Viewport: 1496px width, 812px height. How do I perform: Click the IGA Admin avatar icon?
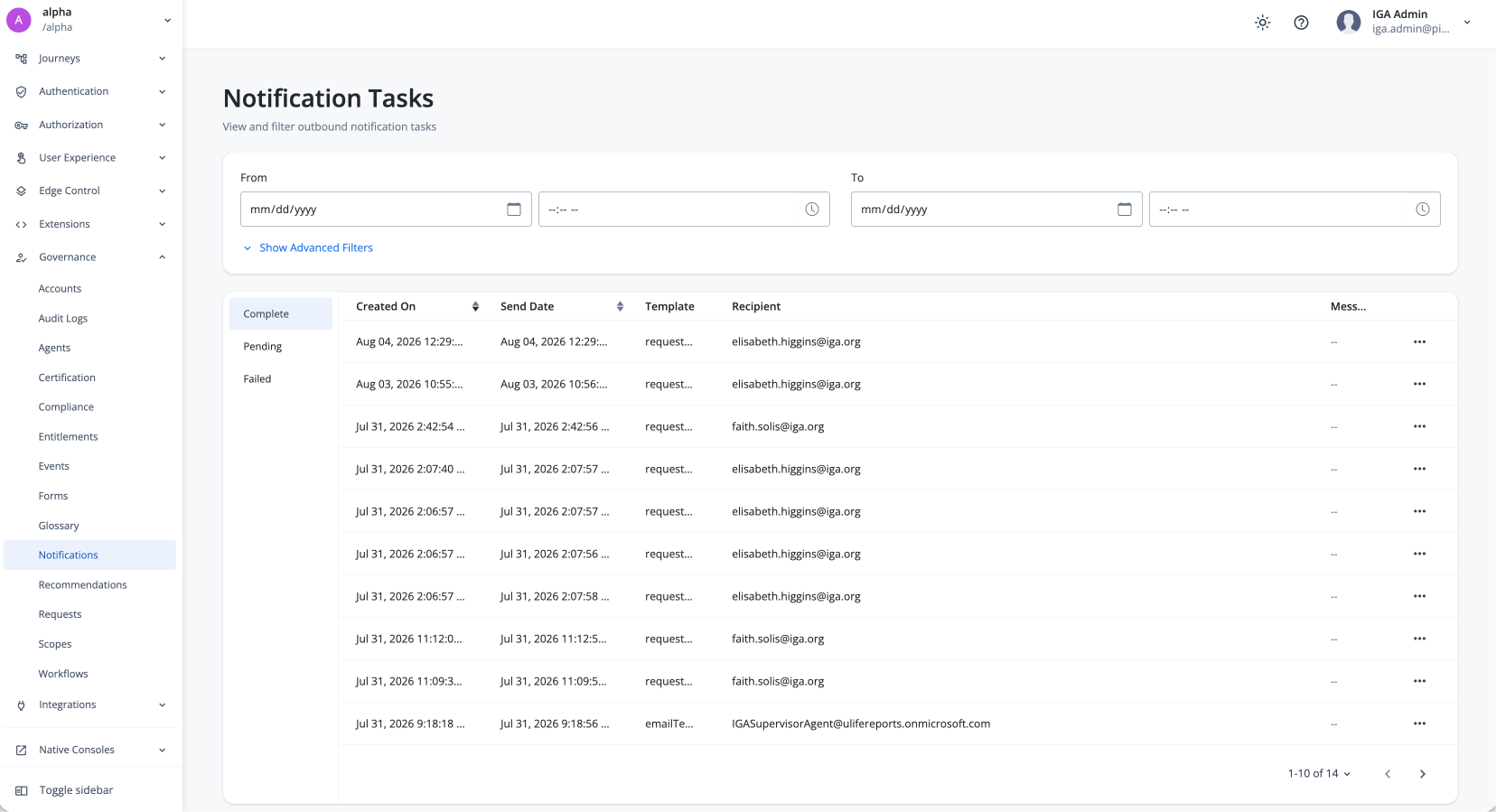point(1349,22)
